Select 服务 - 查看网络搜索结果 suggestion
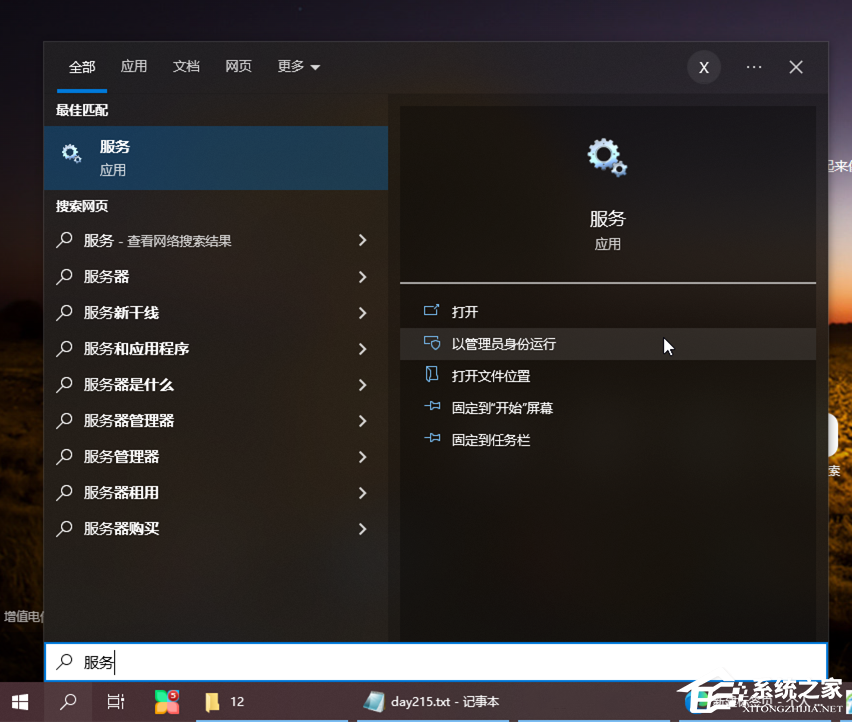 (216, 240)
